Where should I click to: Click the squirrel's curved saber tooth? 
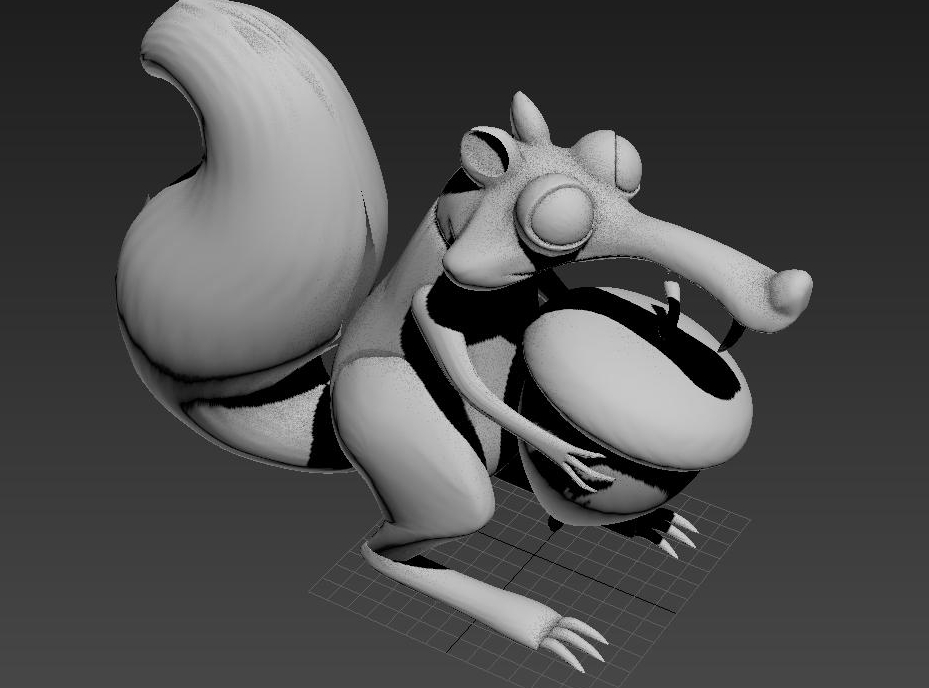[x=733, y=334]
